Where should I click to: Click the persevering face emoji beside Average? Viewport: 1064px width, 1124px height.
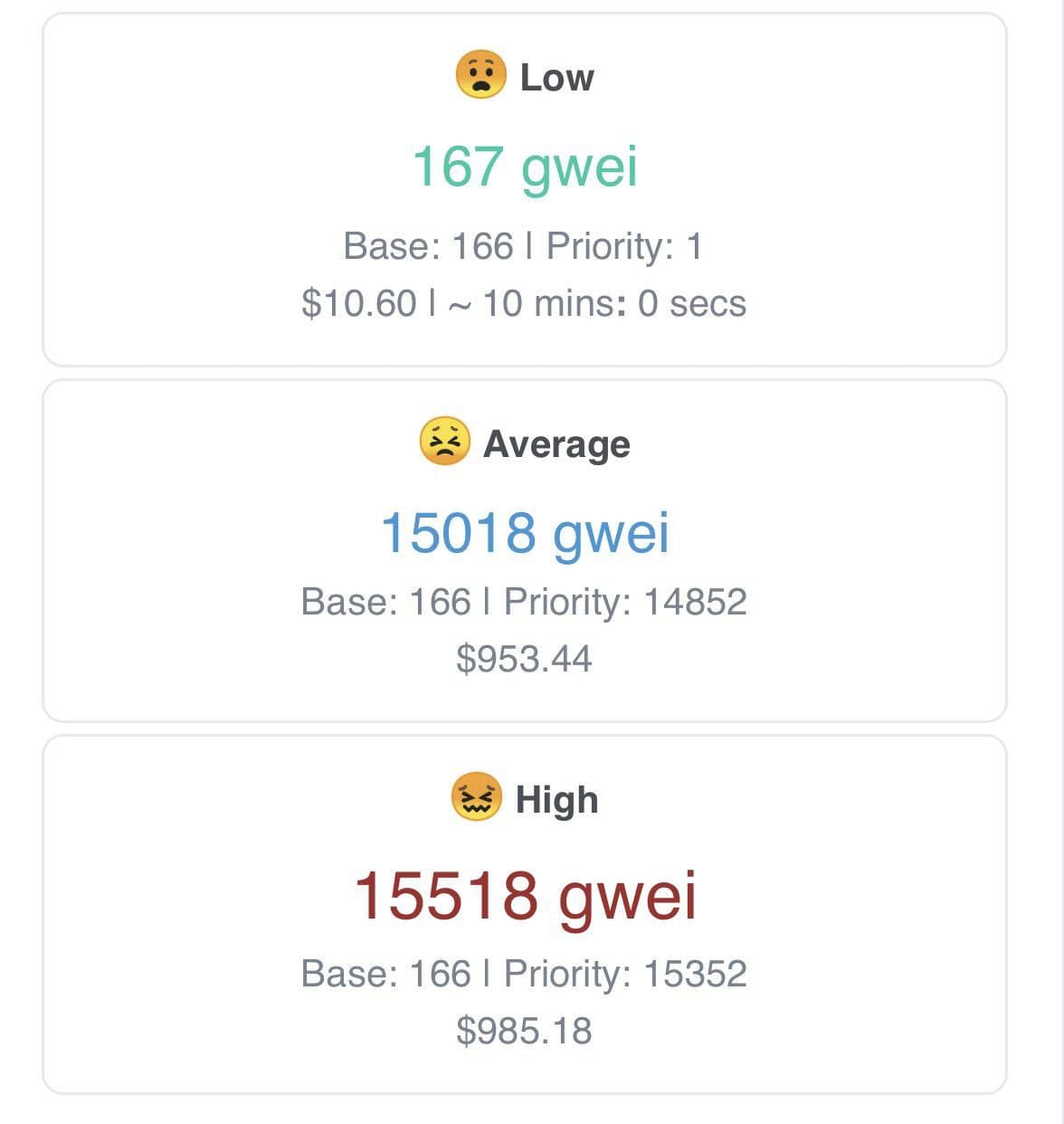coord(444,442)
